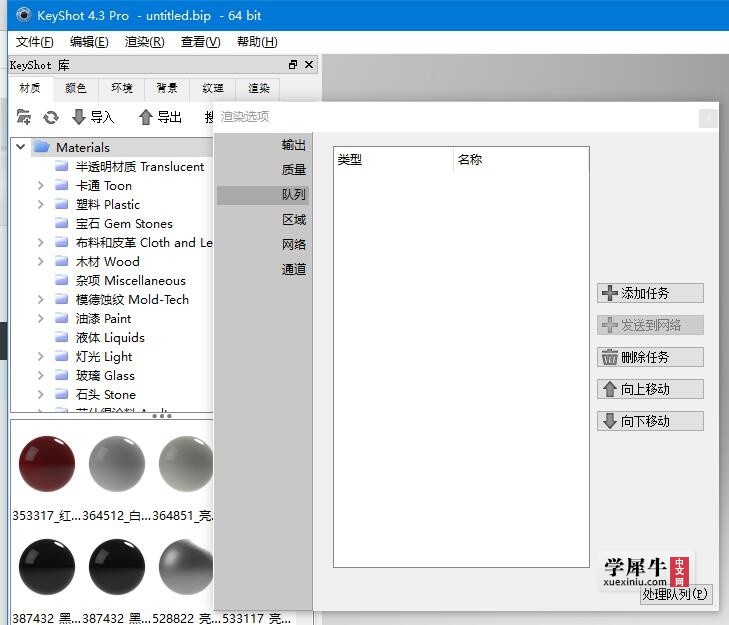The height and width of the screenshot is (625, 729).
Task: Select the first black 387432 material sphere
Action: coord(47,567)
